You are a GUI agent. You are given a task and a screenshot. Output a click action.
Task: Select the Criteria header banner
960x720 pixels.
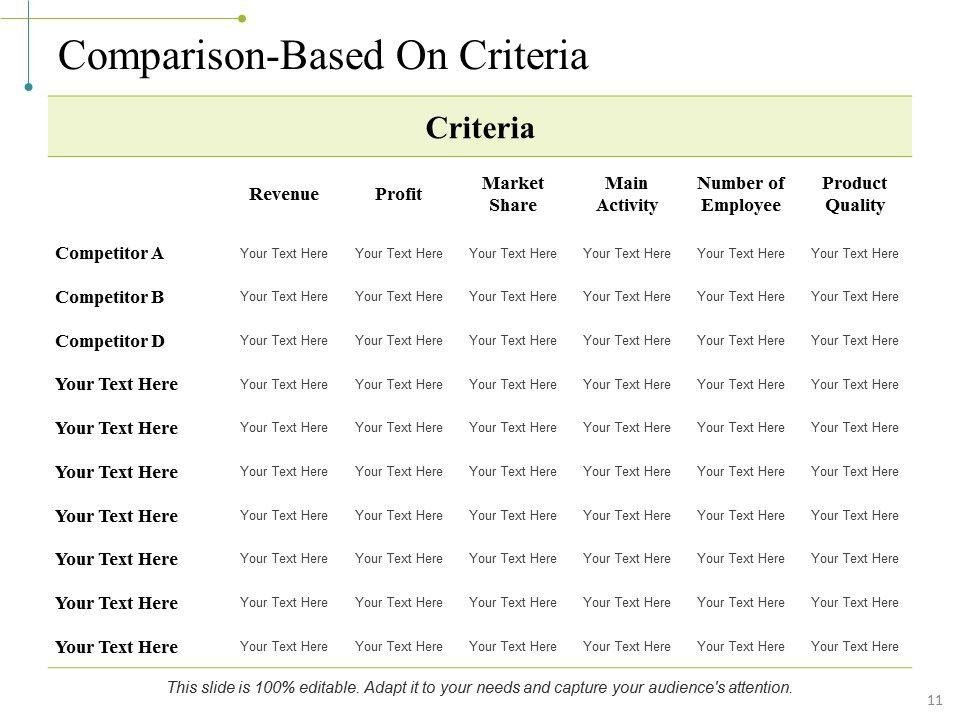[x=480, y=128]
